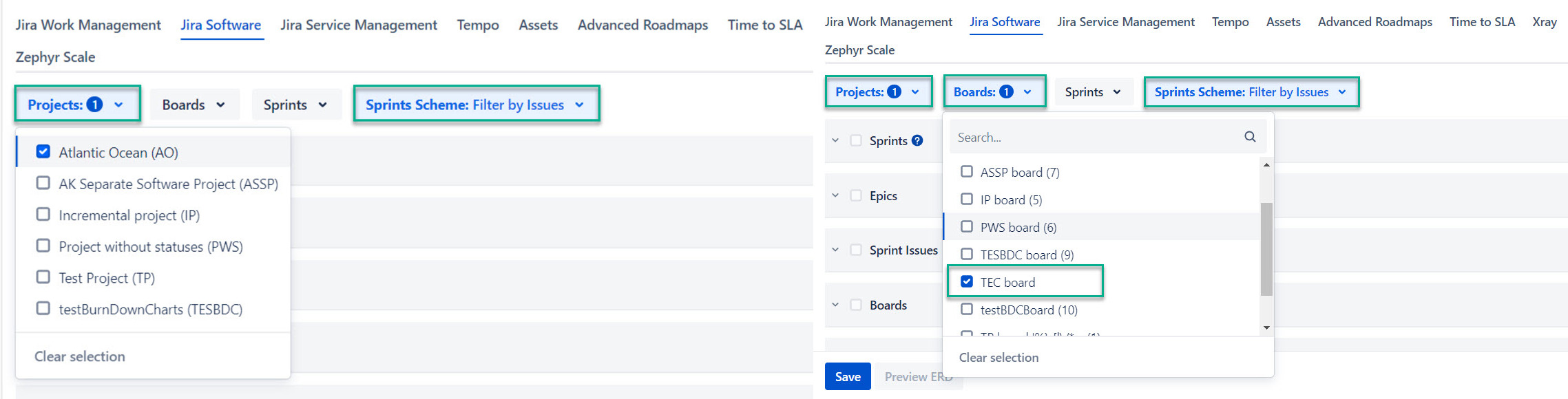The image size is (1568, 399).
Task: Open the left panel's Boards dropdown
Action: coord(194,105)
